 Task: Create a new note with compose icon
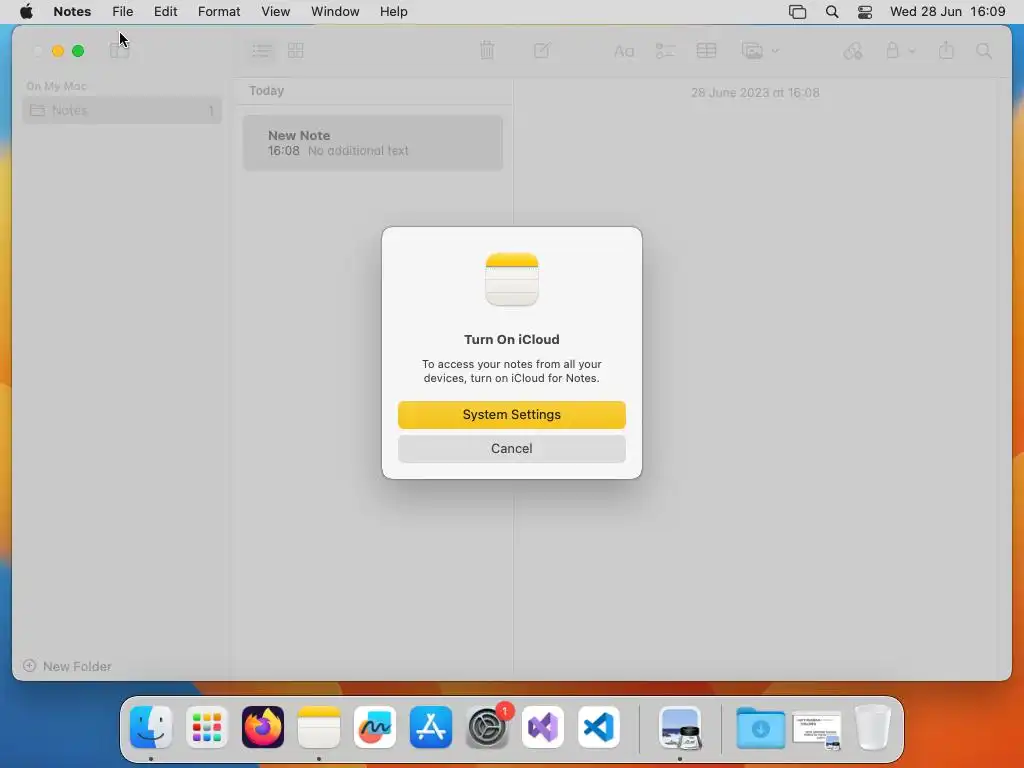[x=542, y=50]
